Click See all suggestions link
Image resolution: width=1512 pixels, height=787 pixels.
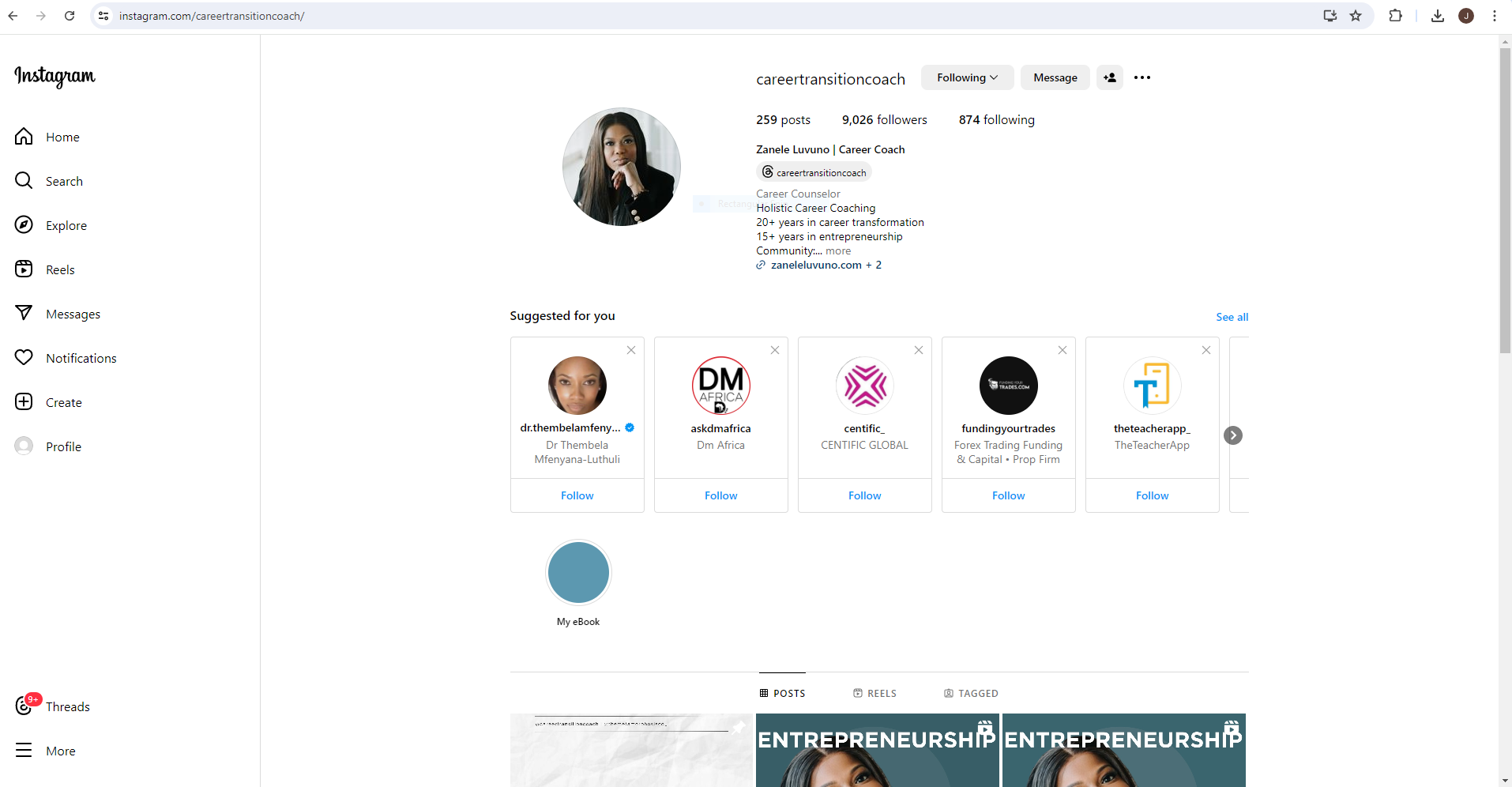click(1232, 317)
